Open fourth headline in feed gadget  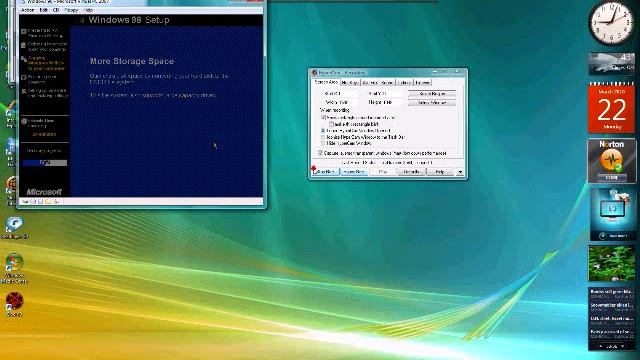coord(611,333)
